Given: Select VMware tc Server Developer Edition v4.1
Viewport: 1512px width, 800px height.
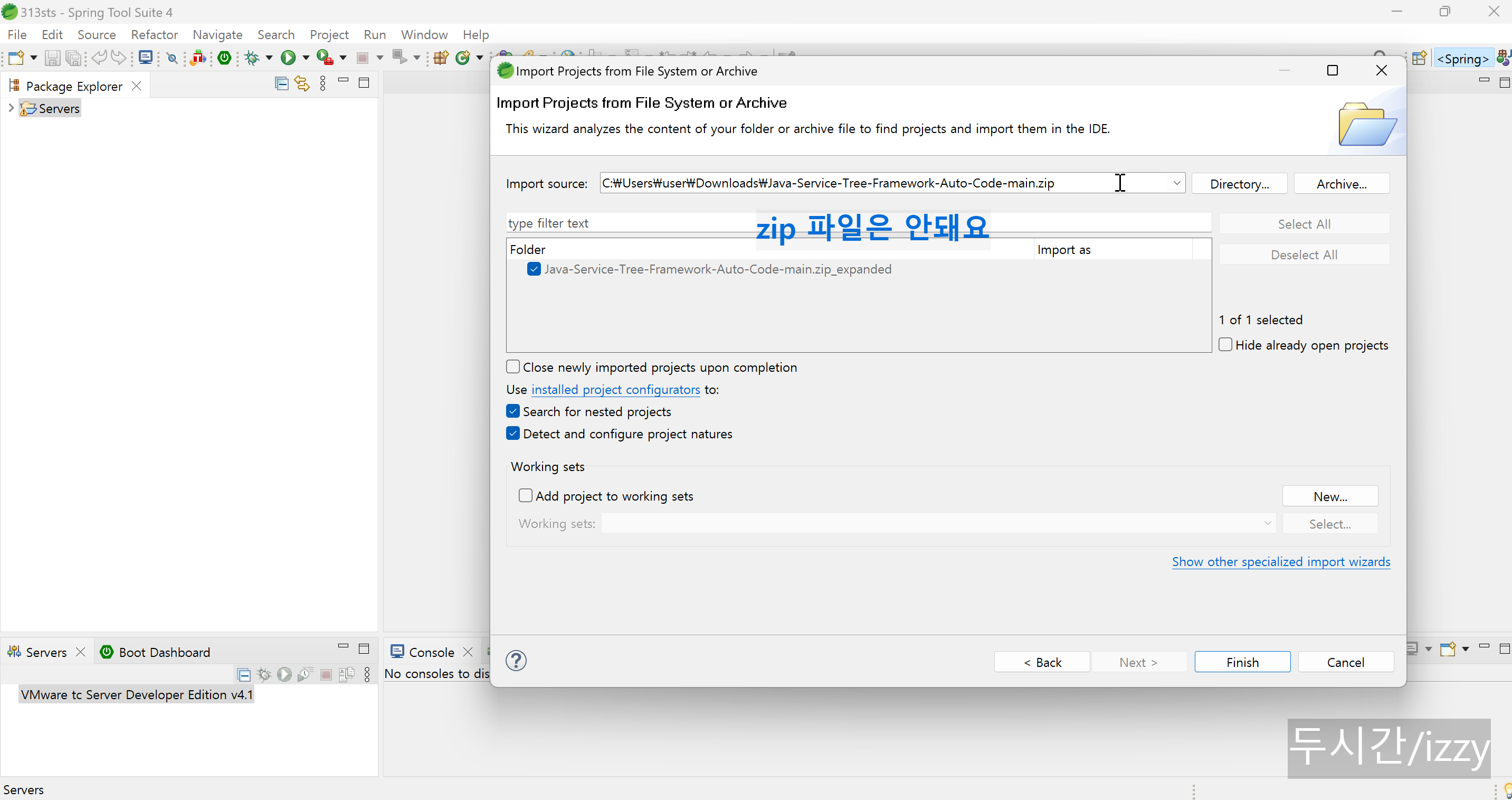Looking at the screenshot, I should [x=137, y=694].
